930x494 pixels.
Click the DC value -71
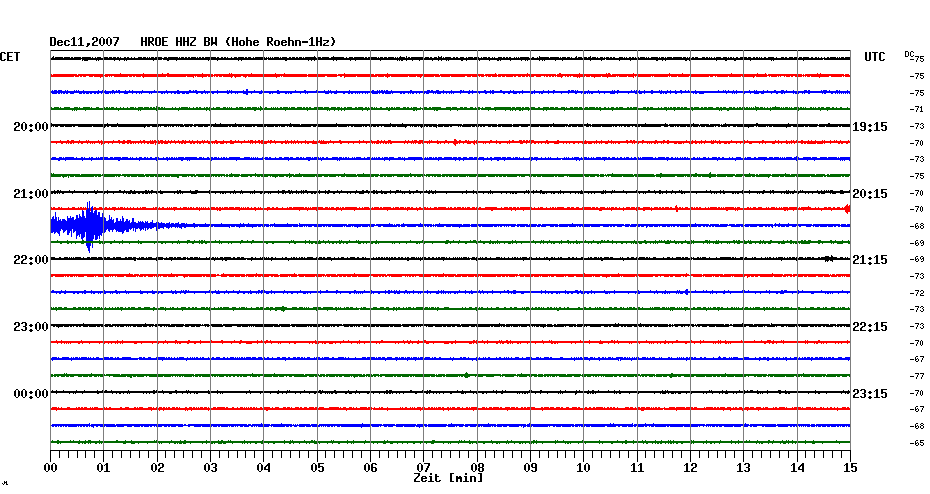pyautogui.click(x=917, y=110)
